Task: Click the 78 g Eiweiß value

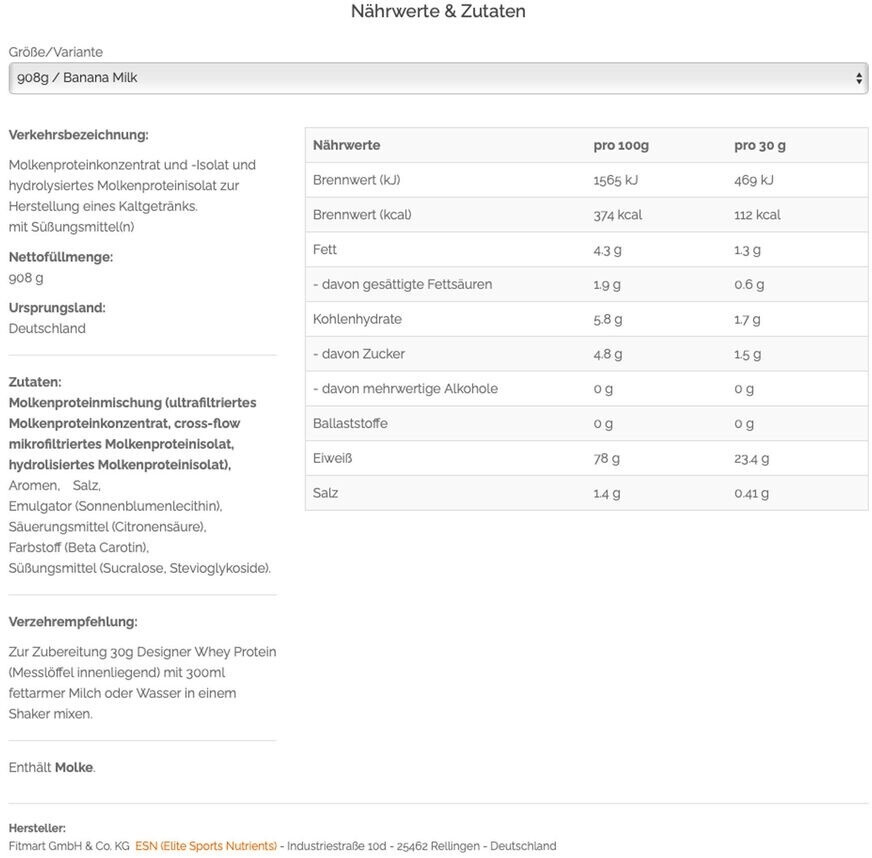Action: (607, 458)
